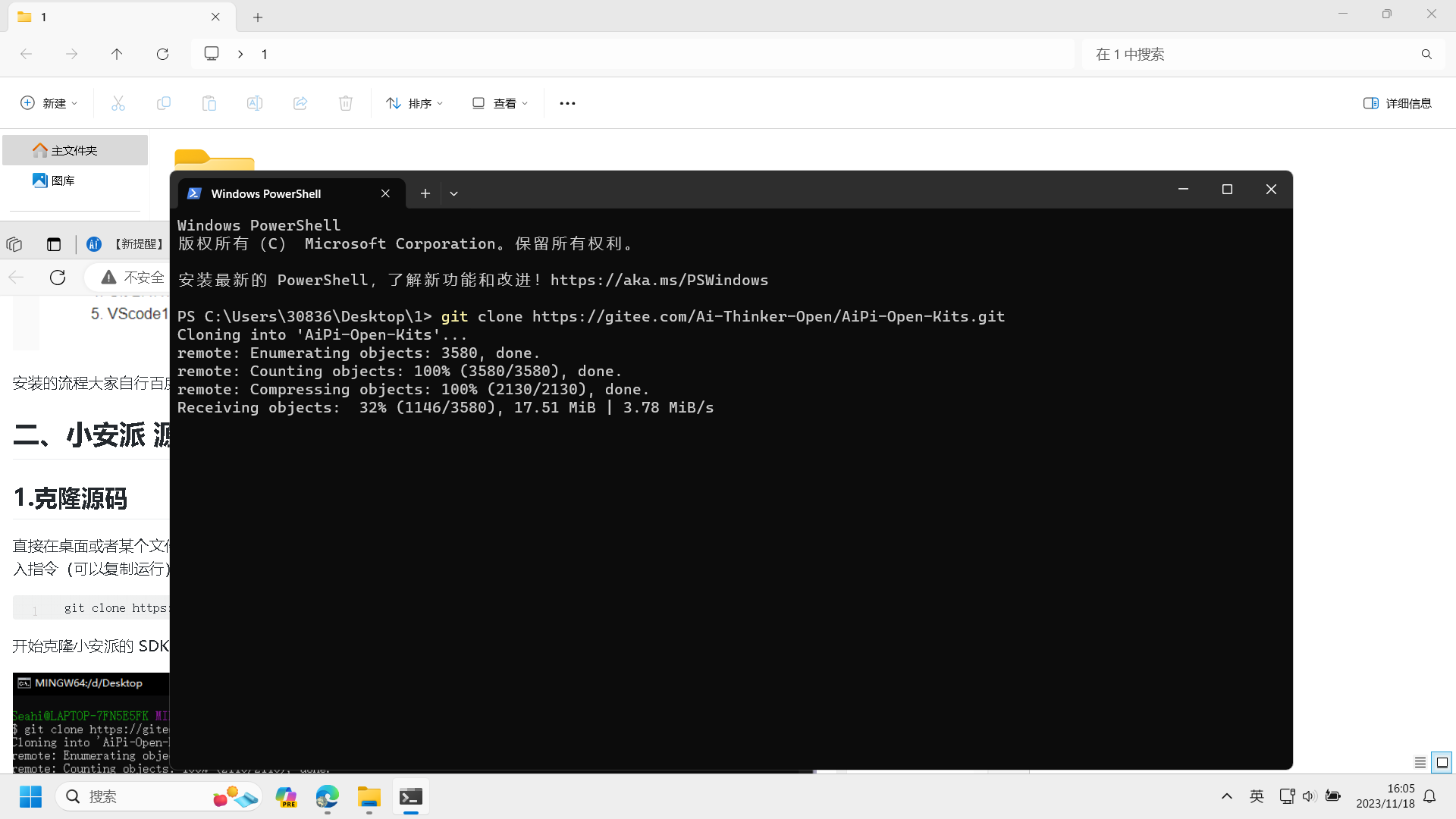Add a new Explorer tab
Viewport: 1456px width, 819px height.
258,17
